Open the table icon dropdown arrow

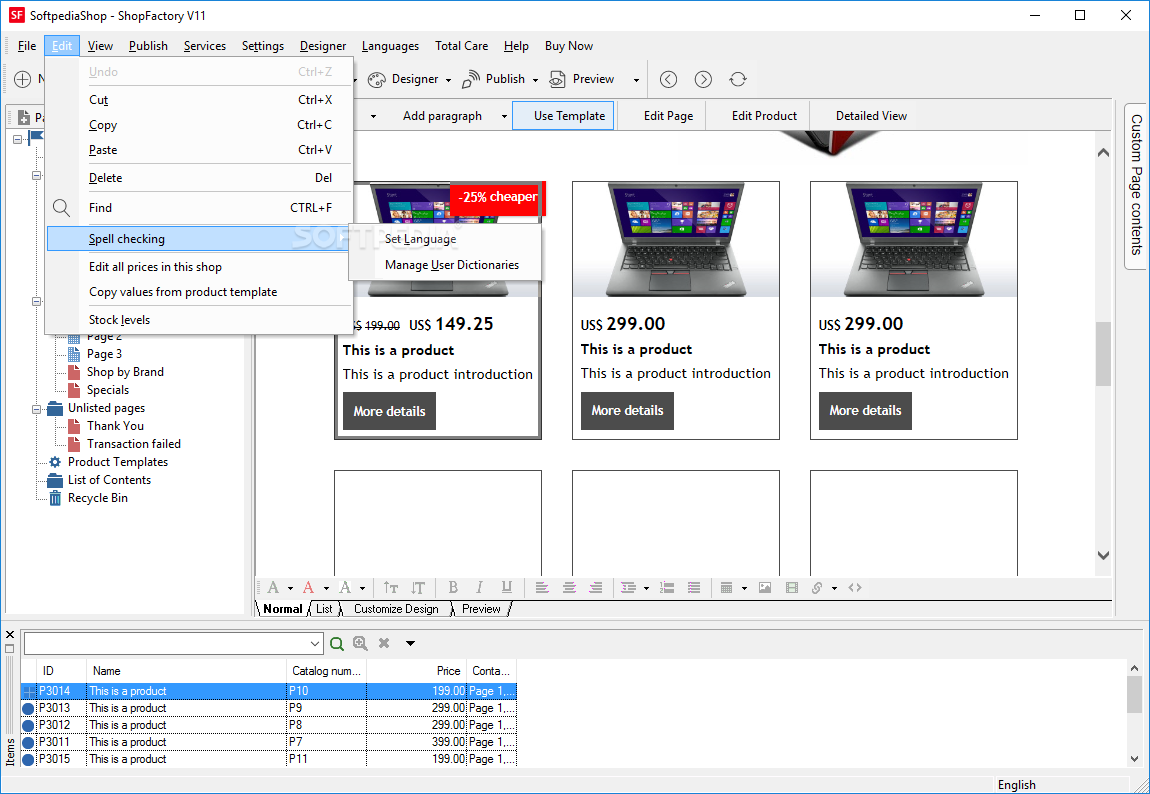point(744,588)
